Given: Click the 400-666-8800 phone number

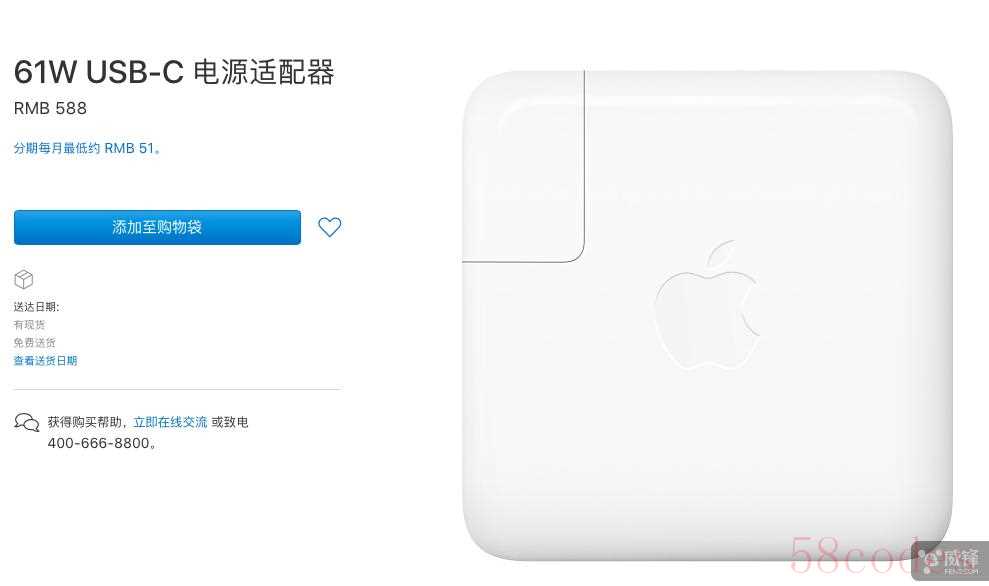Looking at the screenshot, I should click(99, 443).
